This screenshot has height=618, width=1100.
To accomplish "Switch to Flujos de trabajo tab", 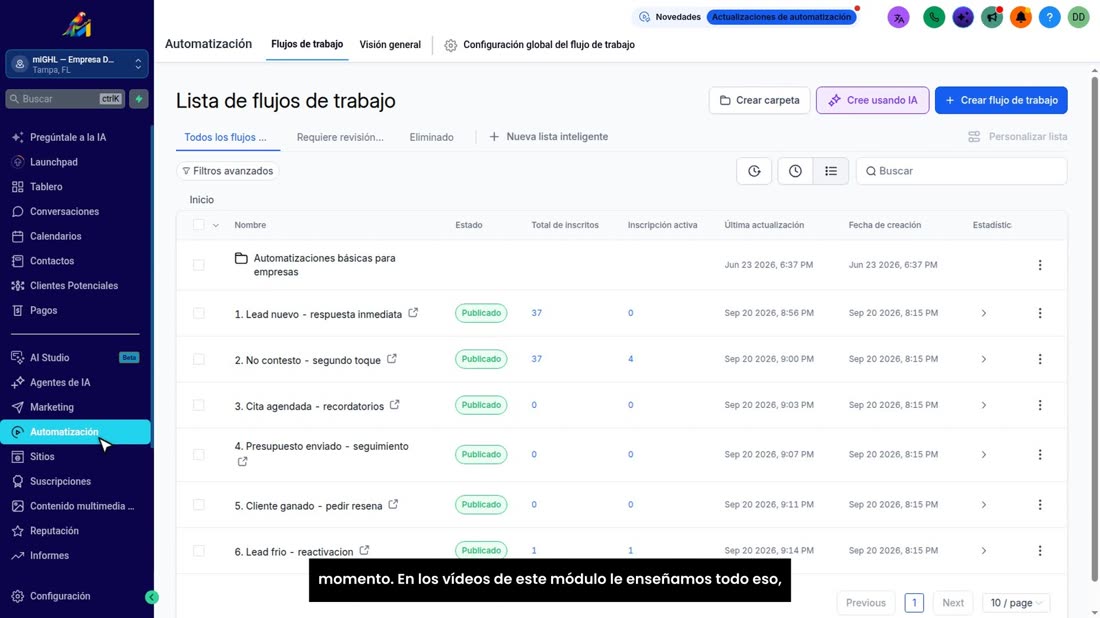I will (x=307, y=44).
